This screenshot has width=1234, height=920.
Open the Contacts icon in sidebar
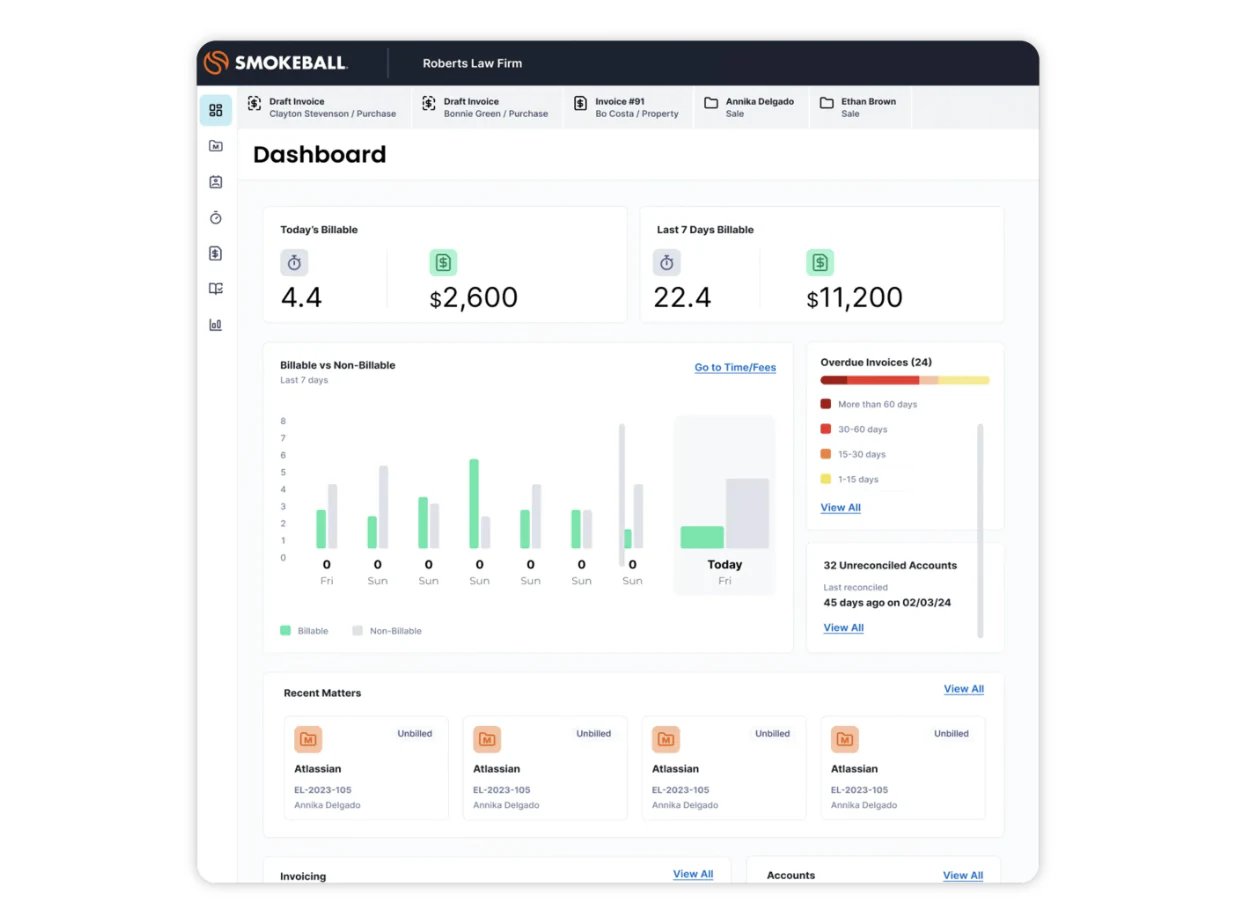tap(216, 182)
